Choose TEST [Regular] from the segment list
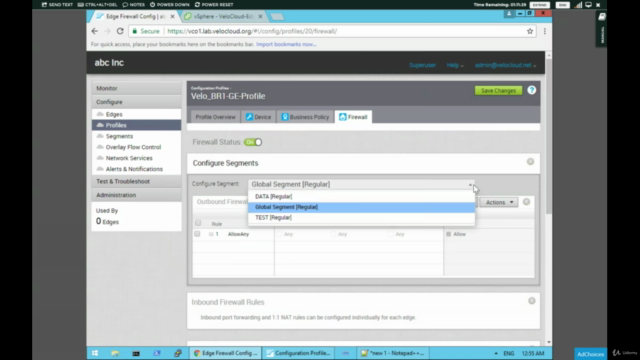The width and height of the screenshot is (640, 360). 361,218
